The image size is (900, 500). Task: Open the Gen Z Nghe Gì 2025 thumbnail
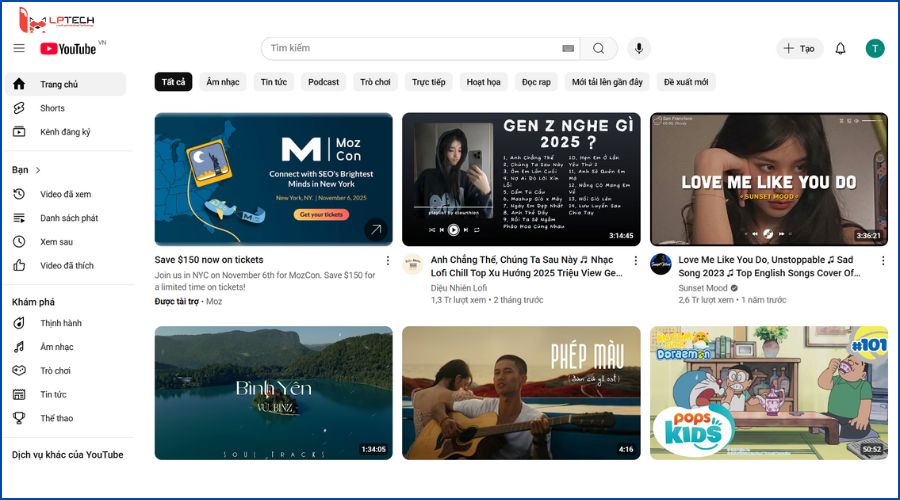(521, 179)
